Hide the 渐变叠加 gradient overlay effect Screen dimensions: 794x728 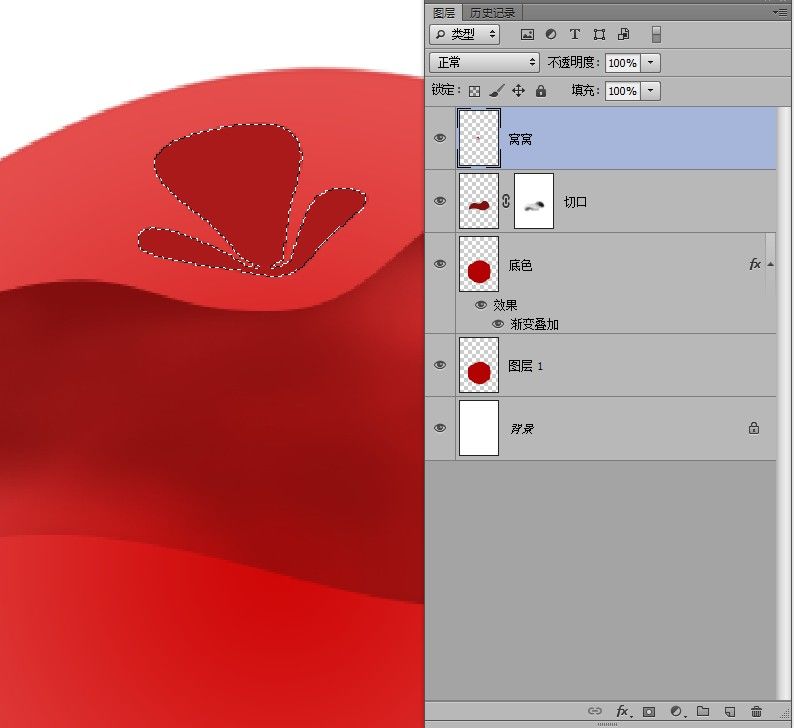pos(498,324)
